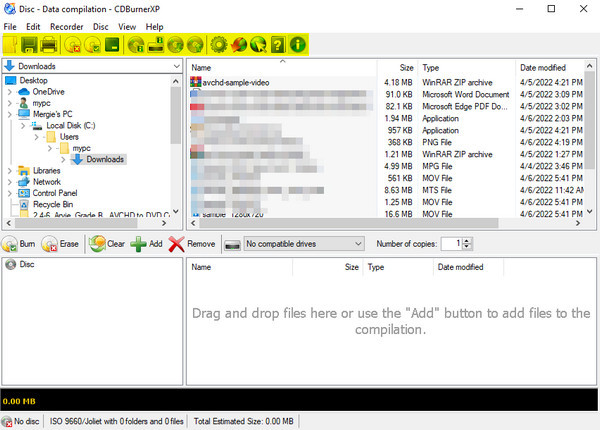Click the toolbar disc icon with red X
Image resolution: width=600 pixels, height=430 pixels.
point(72,45)
